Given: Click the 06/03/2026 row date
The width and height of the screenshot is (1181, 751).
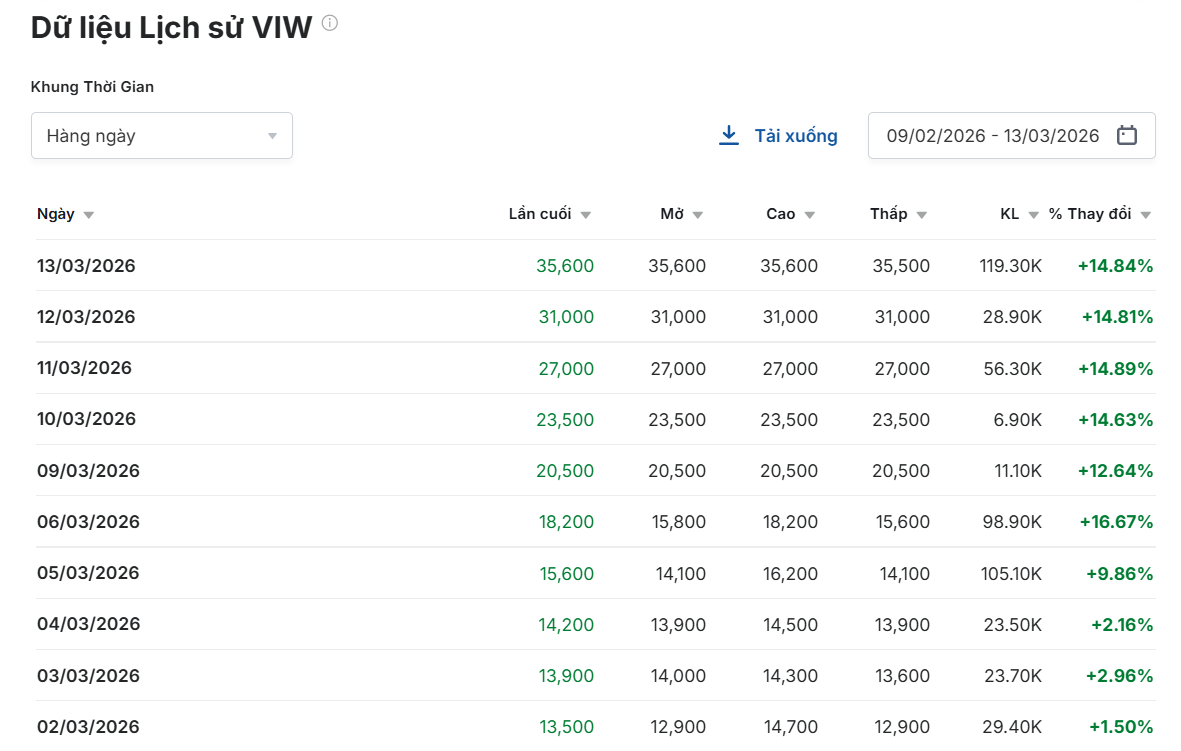Looking at the screenshot, I should 88,522.
